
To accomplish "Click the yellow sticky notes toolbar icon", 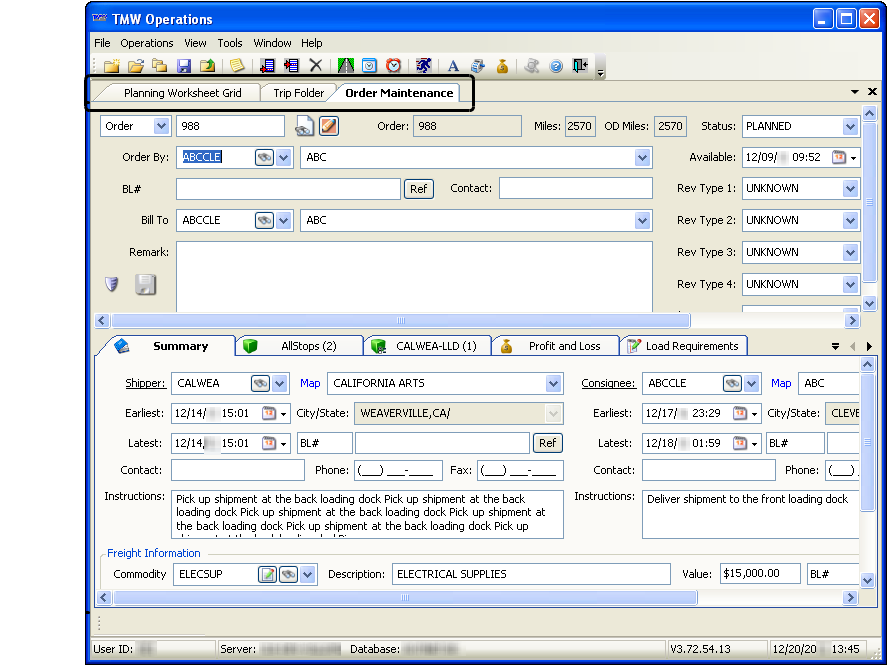I will pyautogui.click(x=236, y=66).
